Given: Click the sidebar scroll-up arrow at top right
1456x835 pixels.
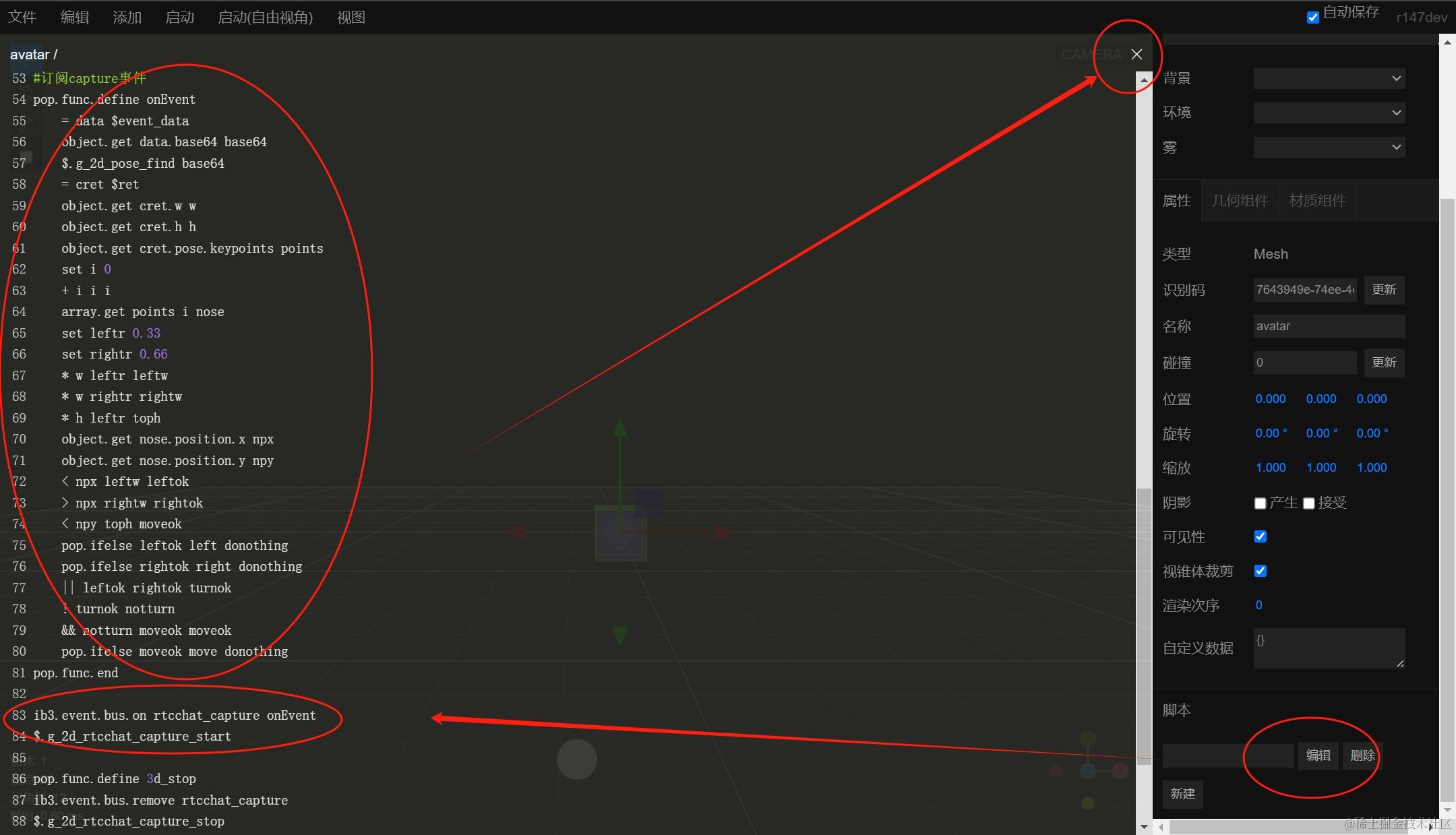Looking at the screenshot, I should tap(1447, 42).
